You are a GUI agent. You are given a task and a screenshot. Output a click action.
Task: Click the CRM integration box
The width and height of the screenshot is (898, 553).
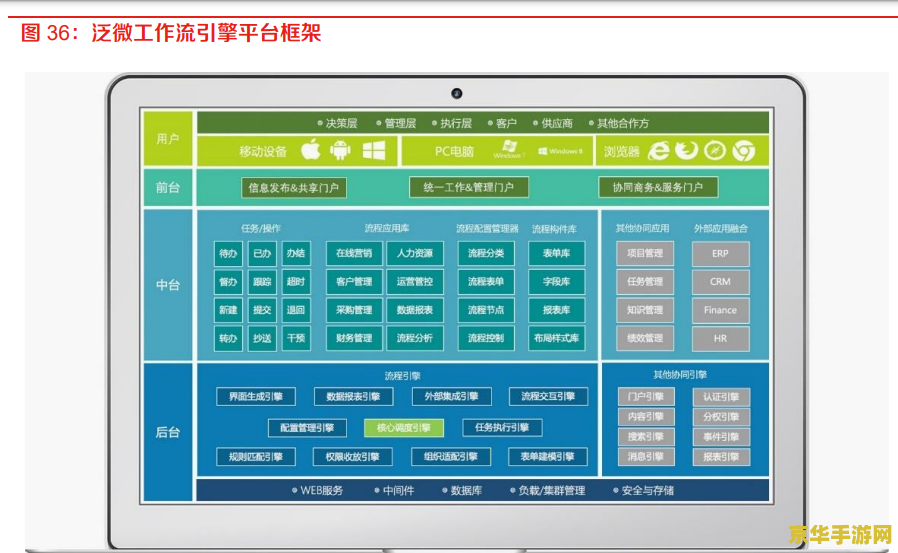(720, 282)
